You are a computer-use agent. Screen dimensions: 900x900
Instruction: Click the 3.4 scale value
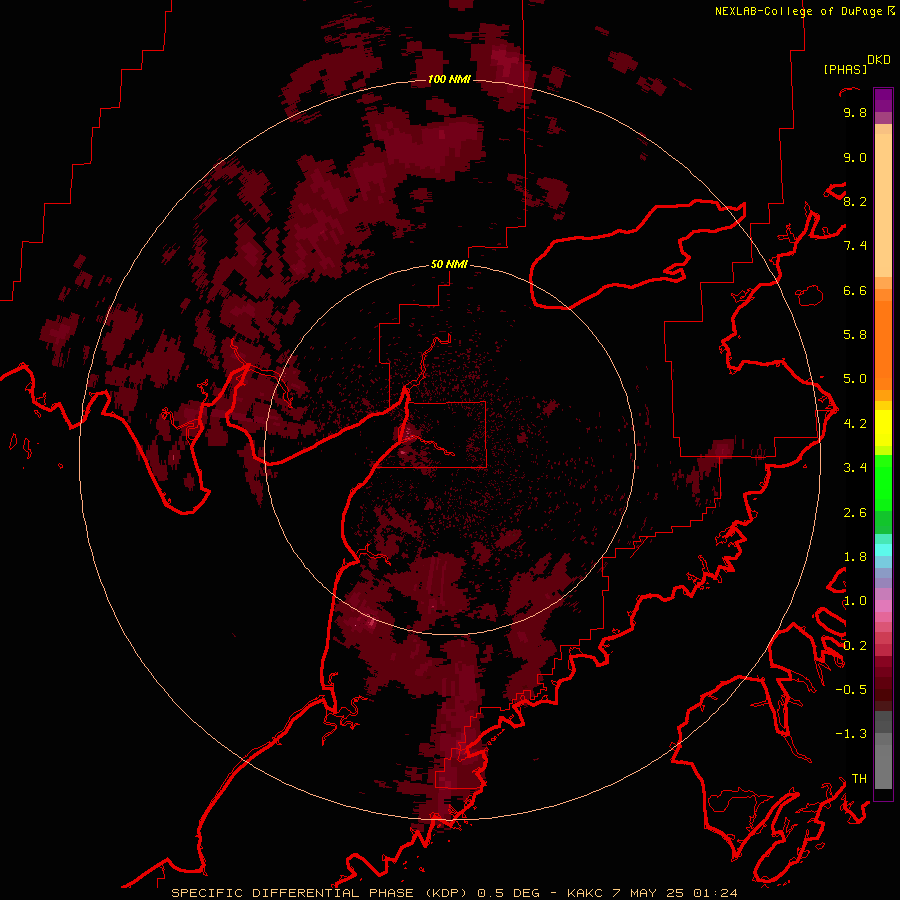pyautogui.click(x=855, y=468)
